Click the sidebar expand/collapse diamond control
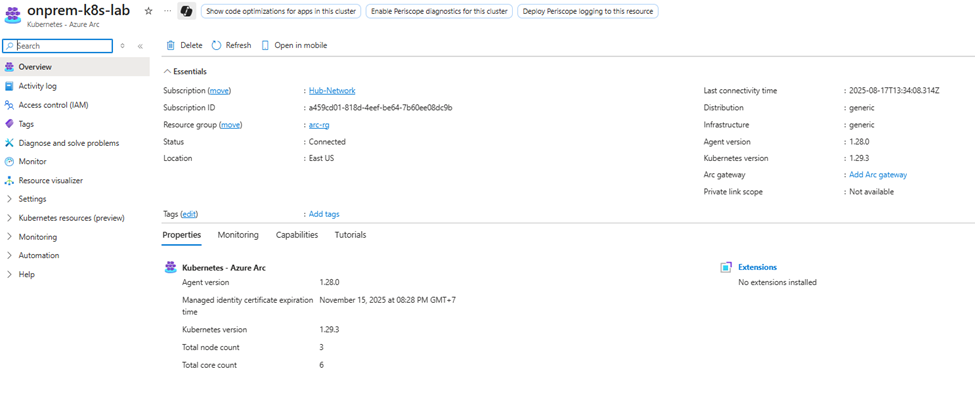 [122, 46]
